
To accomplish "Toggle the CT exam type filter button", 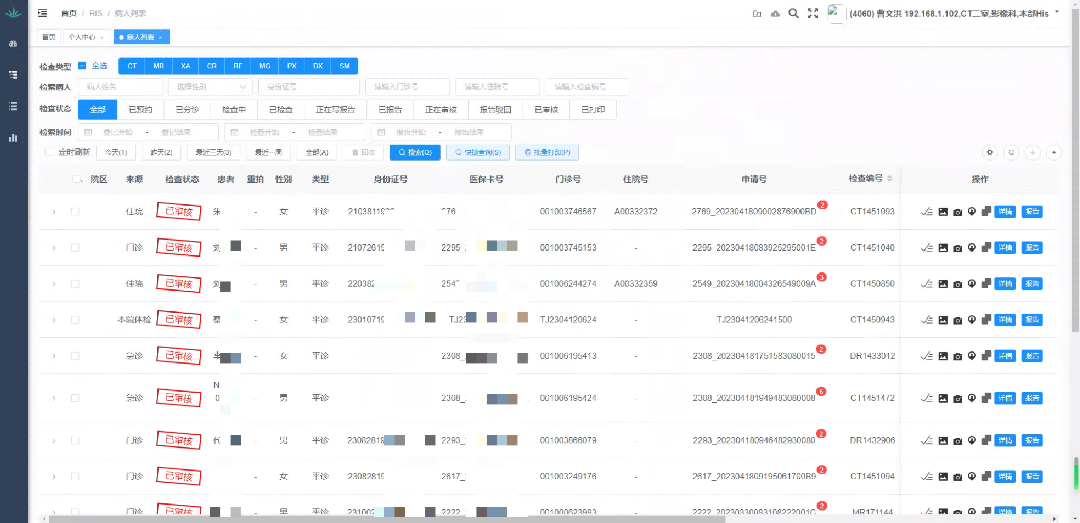I will point(132,66).
